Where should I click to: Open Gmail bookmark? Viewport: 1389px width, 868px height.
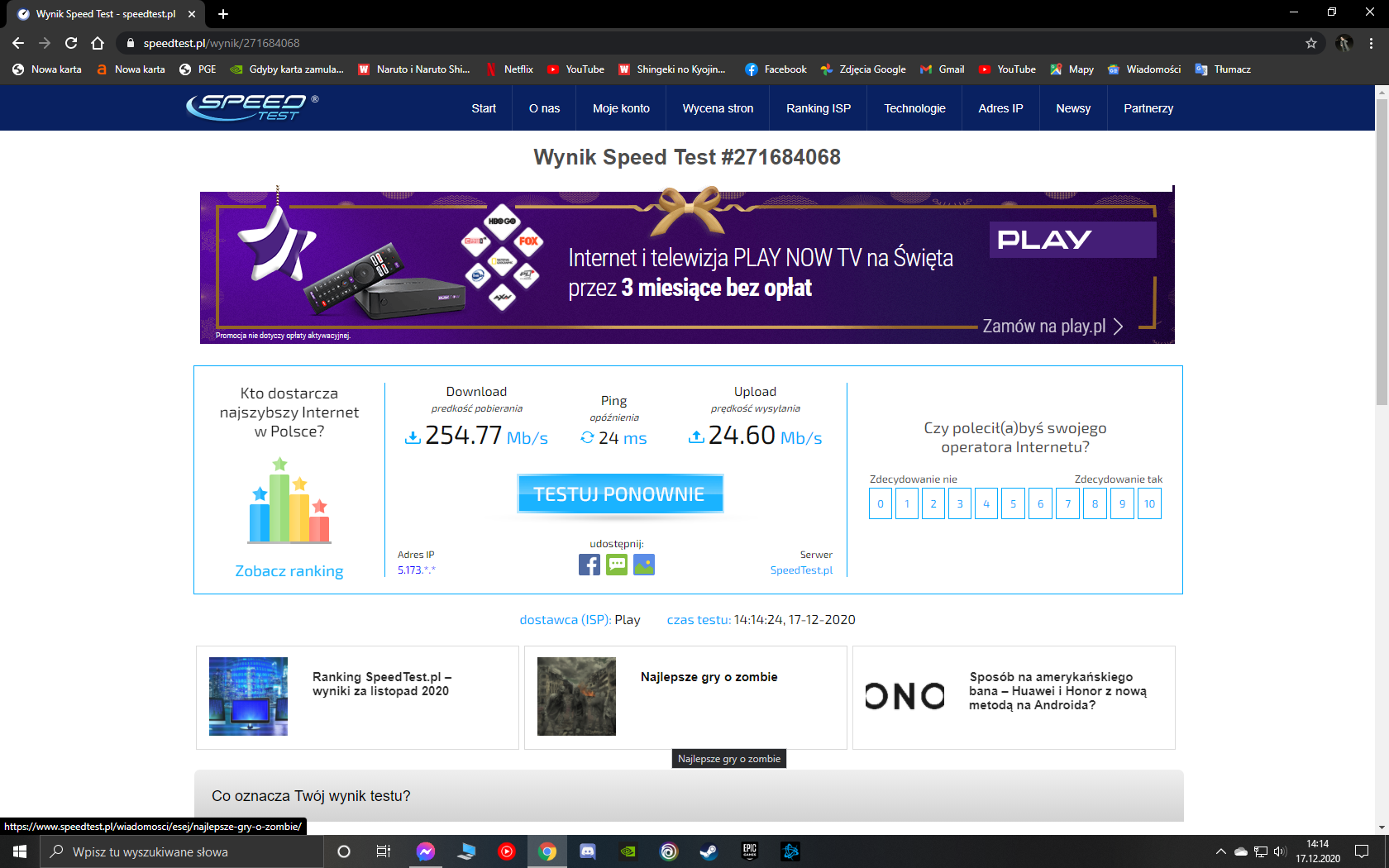[x=943, y=69]
